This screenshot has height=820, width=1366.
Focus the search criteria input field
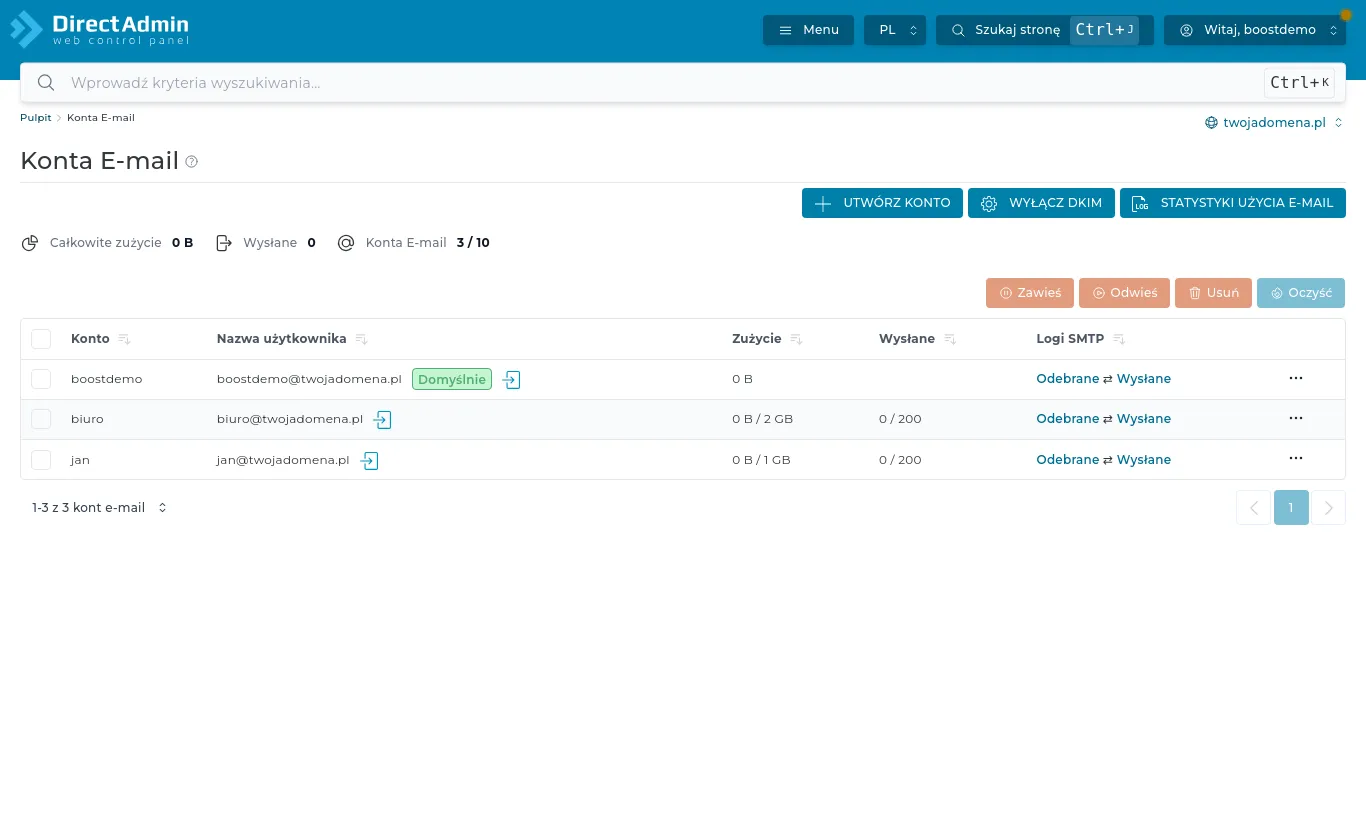tap(660, 83)
